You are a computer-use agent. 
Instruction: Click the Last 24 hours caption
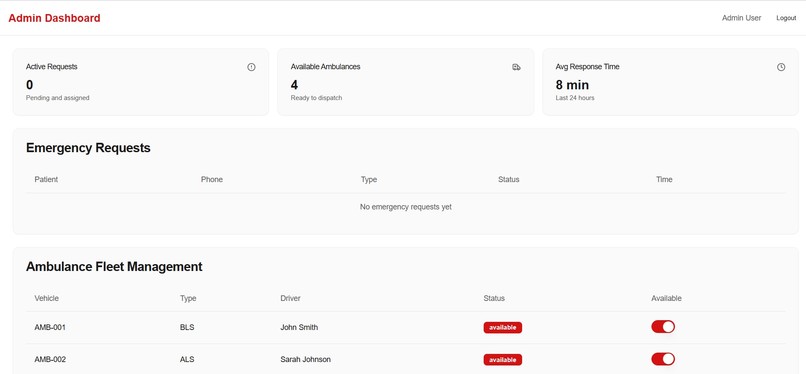[x=575, y=98]
